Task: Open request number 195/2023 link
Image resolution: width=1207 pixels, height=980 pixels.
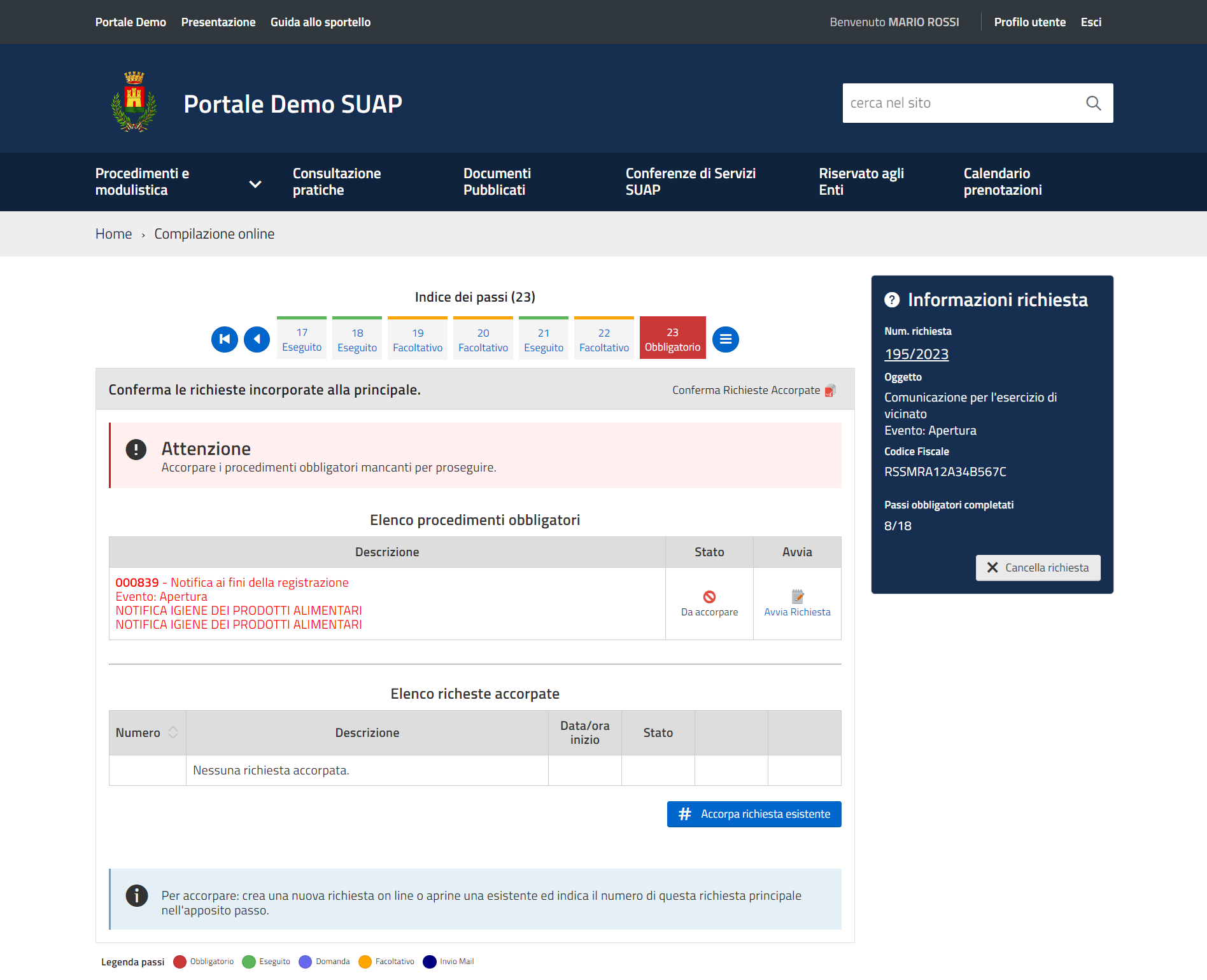Action: point(916,354)
